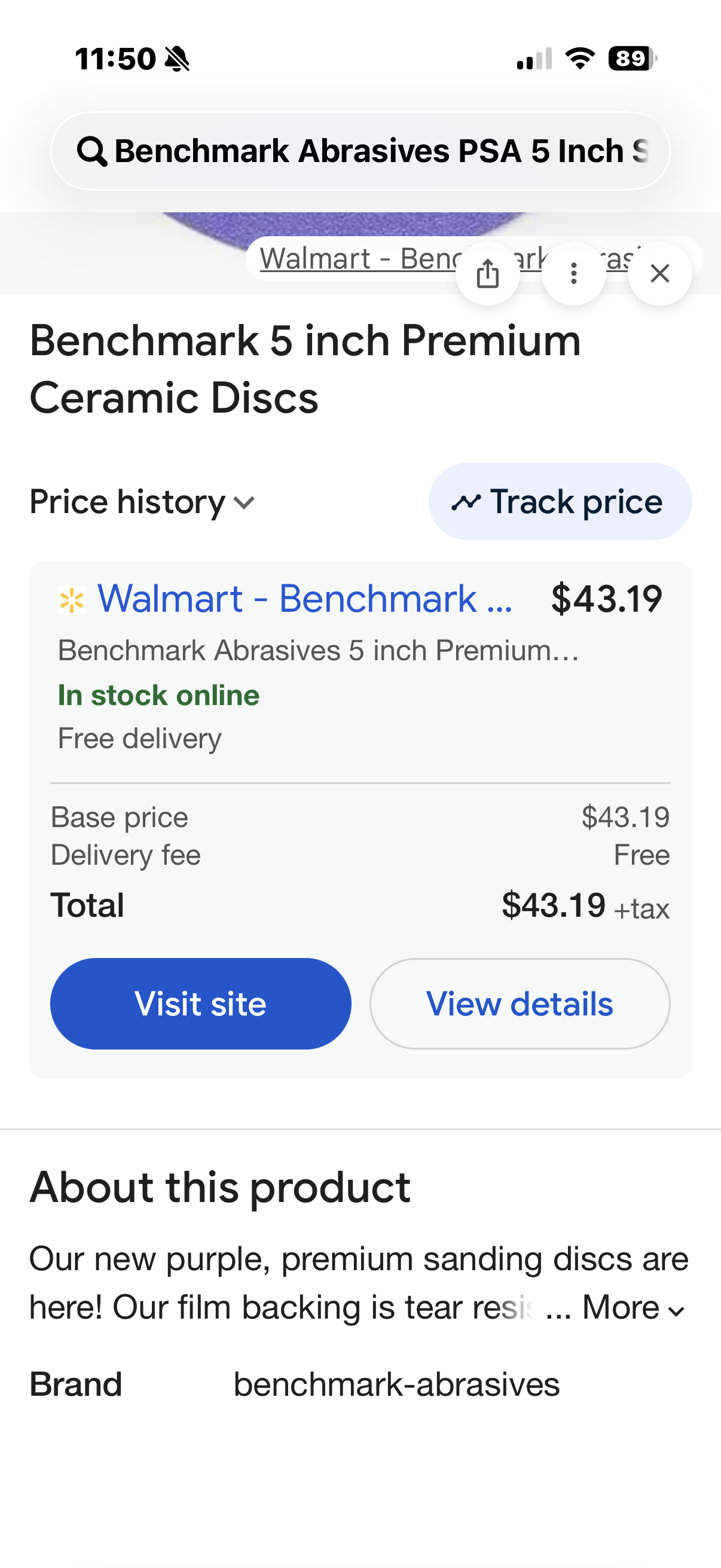721x1568 pixels.
Task: Click the Track price button
Action: [560, 502]
